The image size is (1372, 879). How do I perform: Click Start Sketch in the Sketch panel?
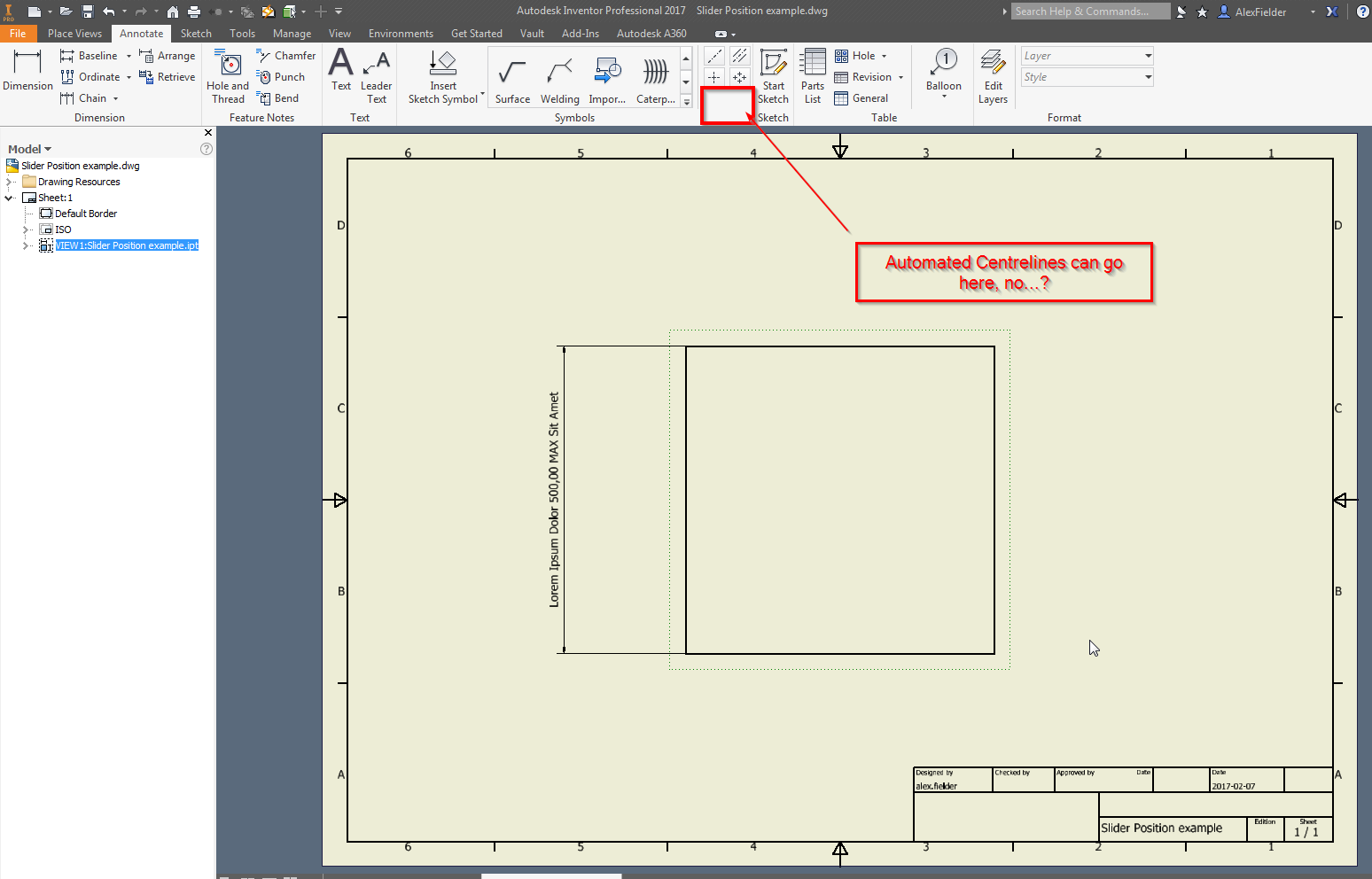(x=773, y=76)
